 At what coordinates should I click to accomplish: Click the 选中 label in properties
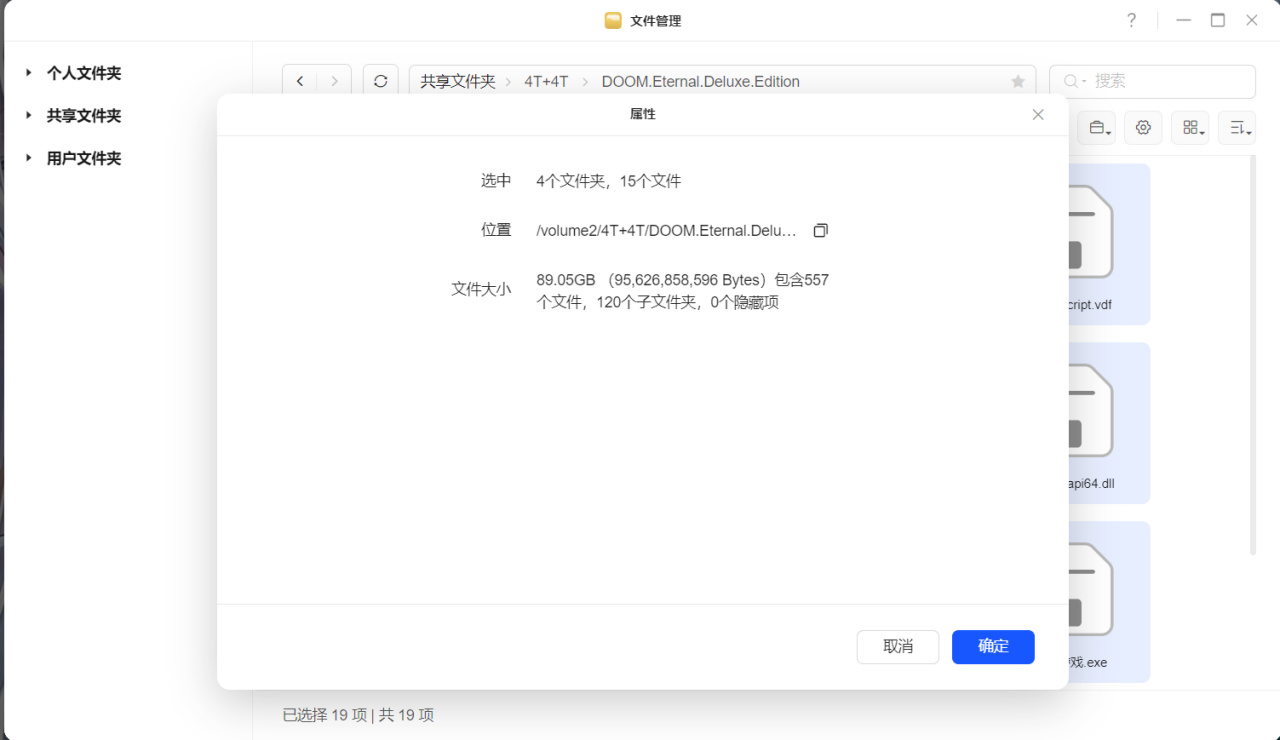496,181
